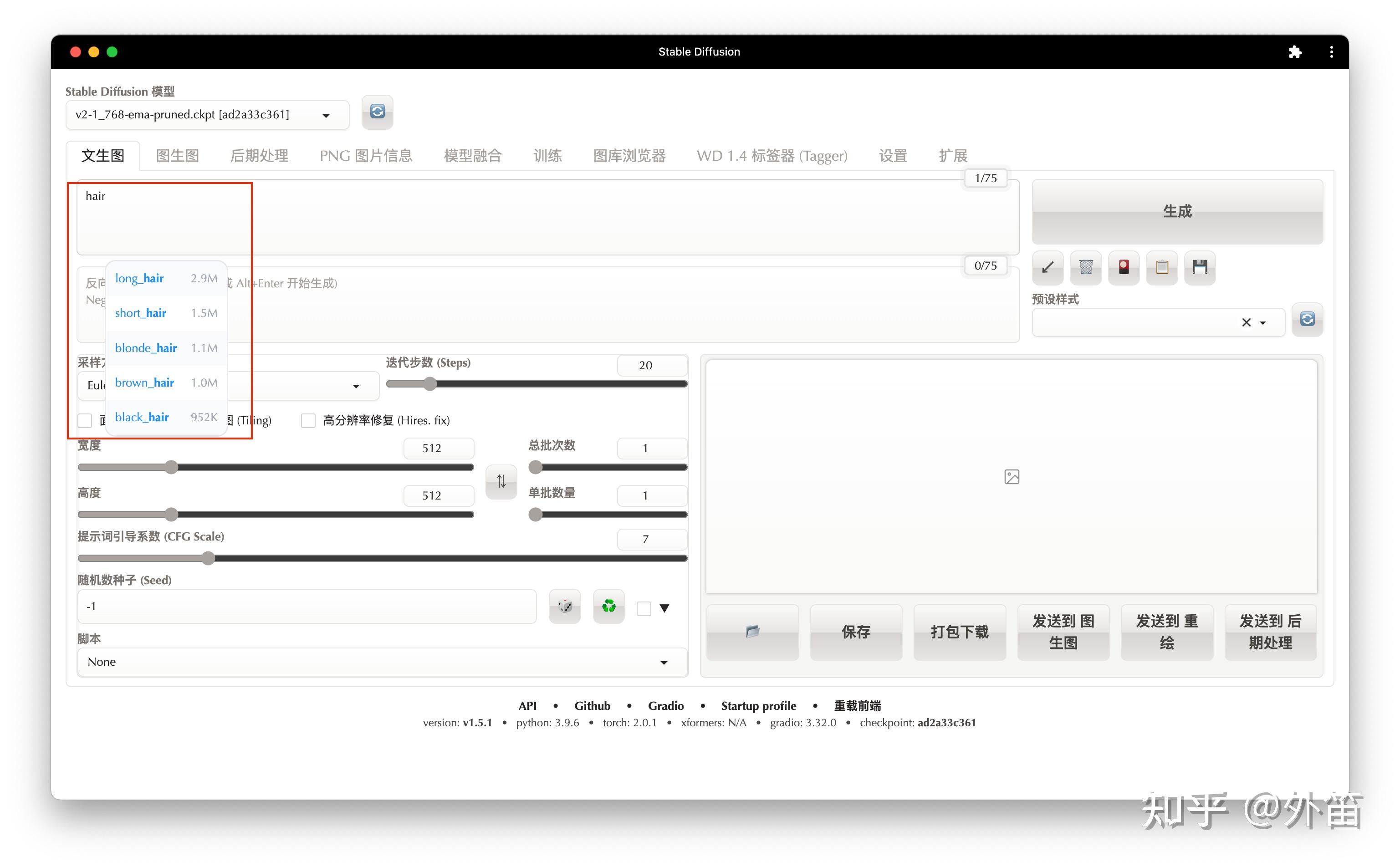
Task: Click the green recycle reuse seed icon
Action: coord(608,606)
